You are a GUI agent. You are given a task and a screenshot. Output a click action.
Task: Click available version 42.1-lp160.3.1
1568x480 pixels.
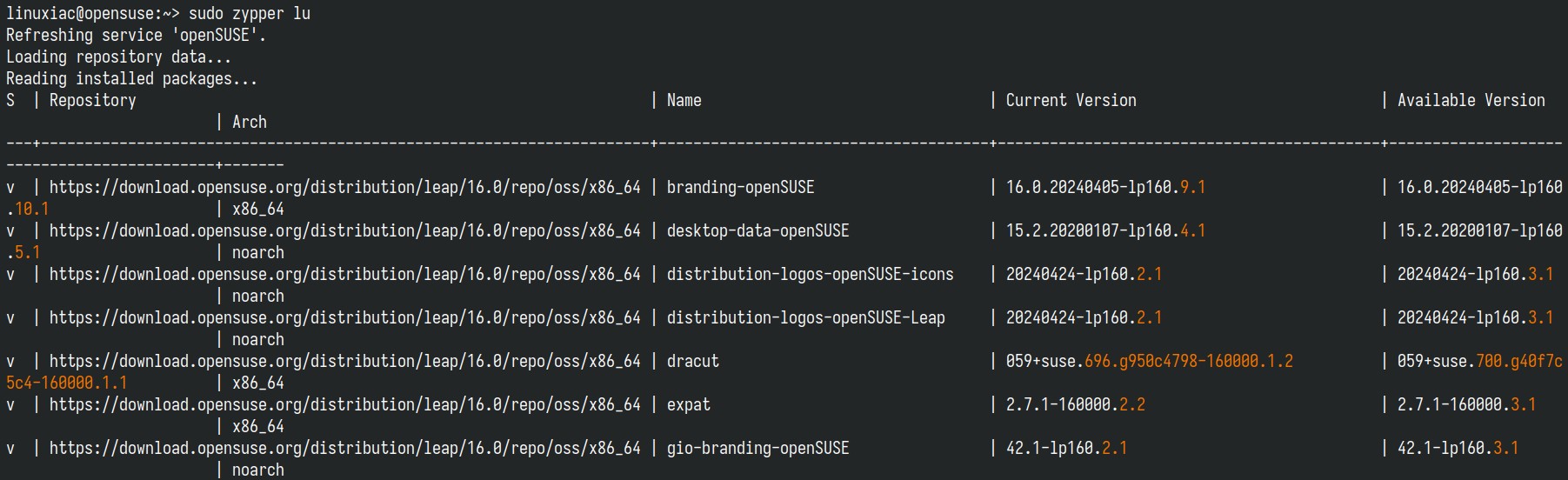click(1458, 448)
